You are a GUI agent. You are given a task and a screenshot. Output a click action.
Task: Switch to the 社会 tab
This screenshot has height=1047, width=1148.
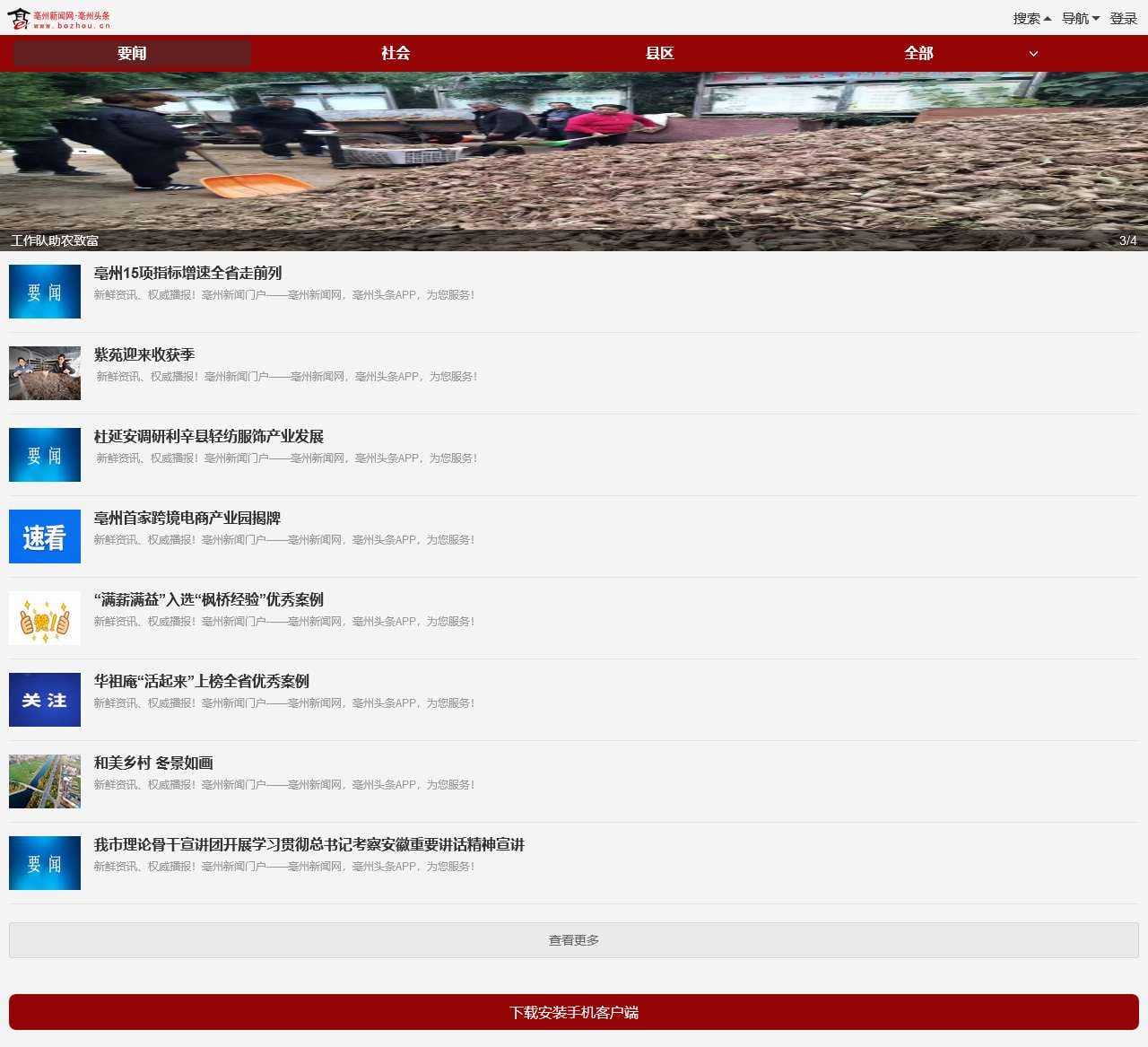[x=396, y=54]
